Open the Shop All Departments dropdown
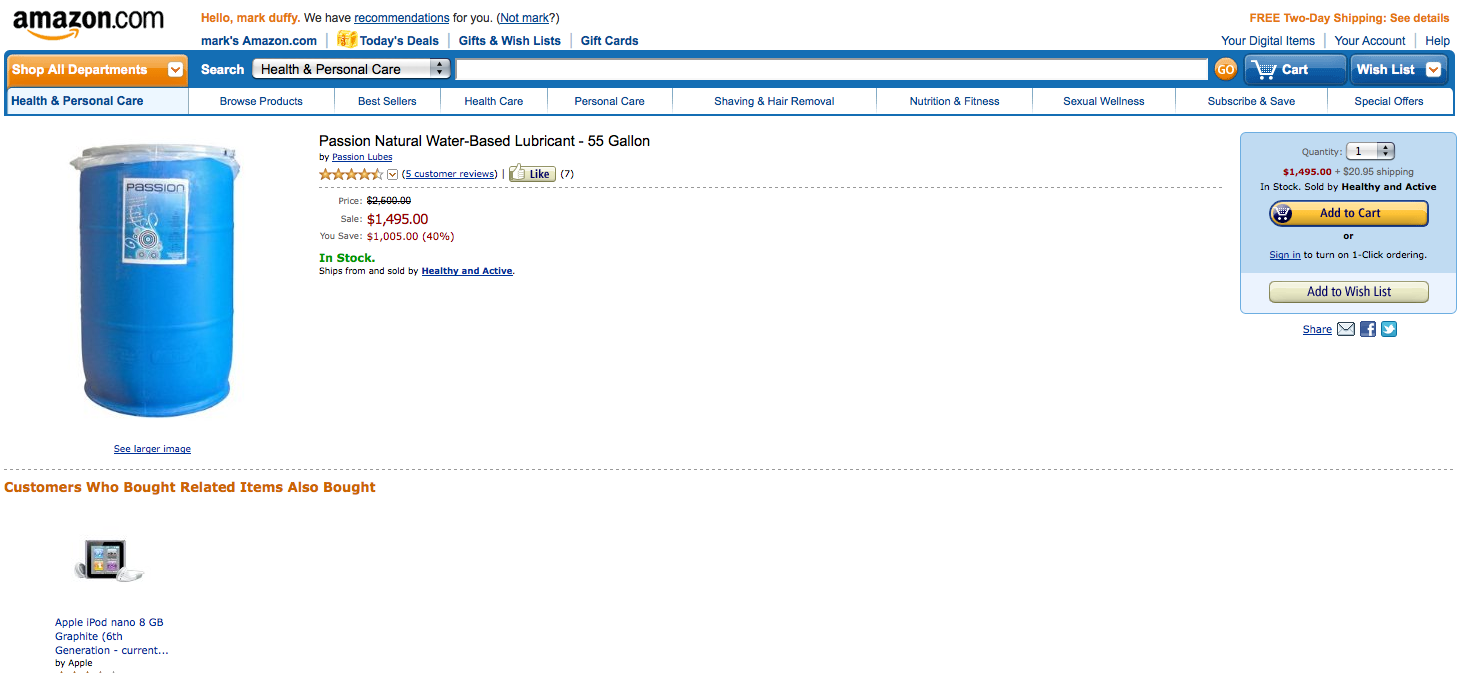 click(x=96, y=69)
